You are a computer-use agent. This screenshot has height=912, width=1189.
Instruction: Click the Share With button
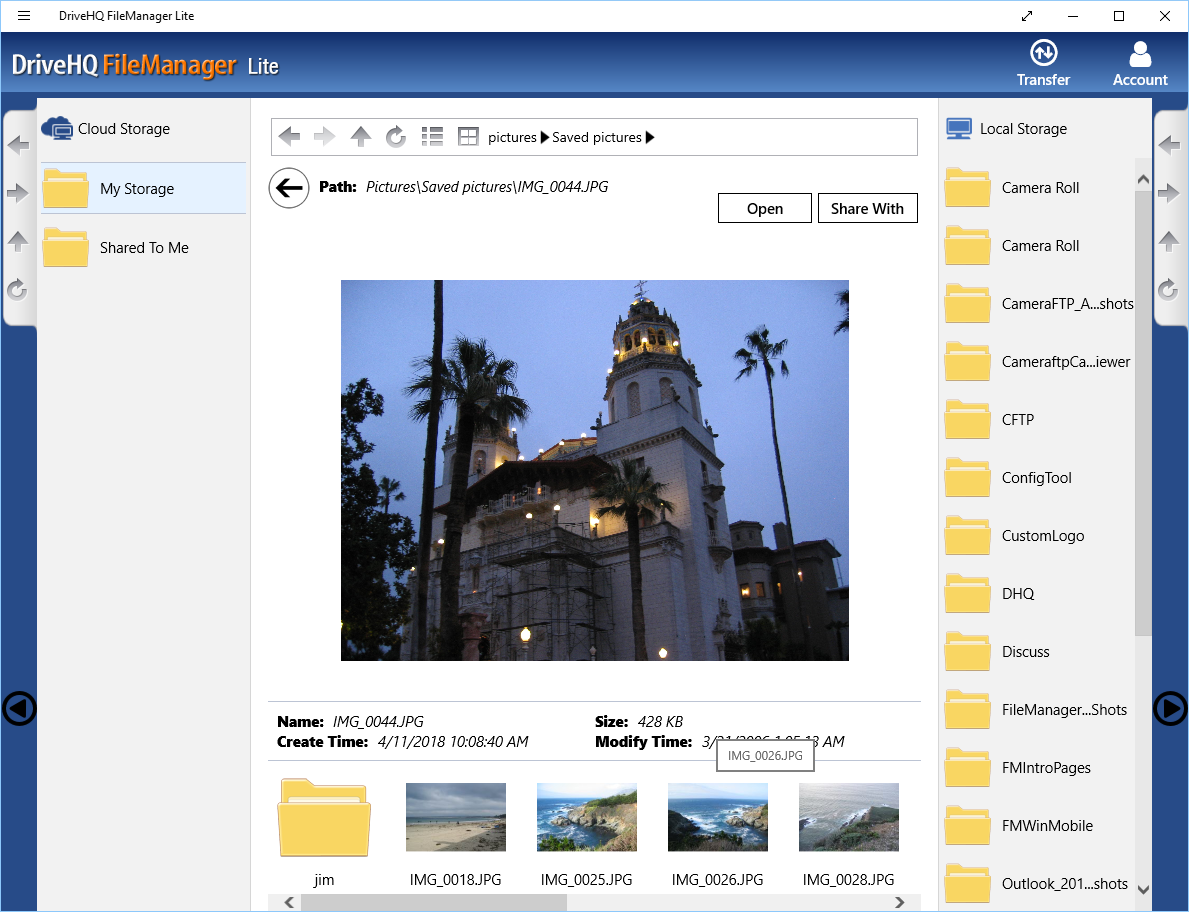[867, 208]
